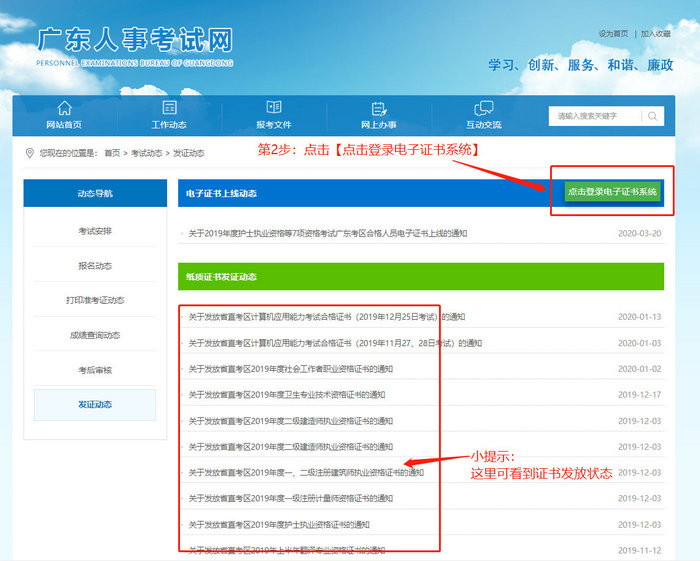
Task: Open 打印准考证动态 in the sidebar
Action: point(95,300)
